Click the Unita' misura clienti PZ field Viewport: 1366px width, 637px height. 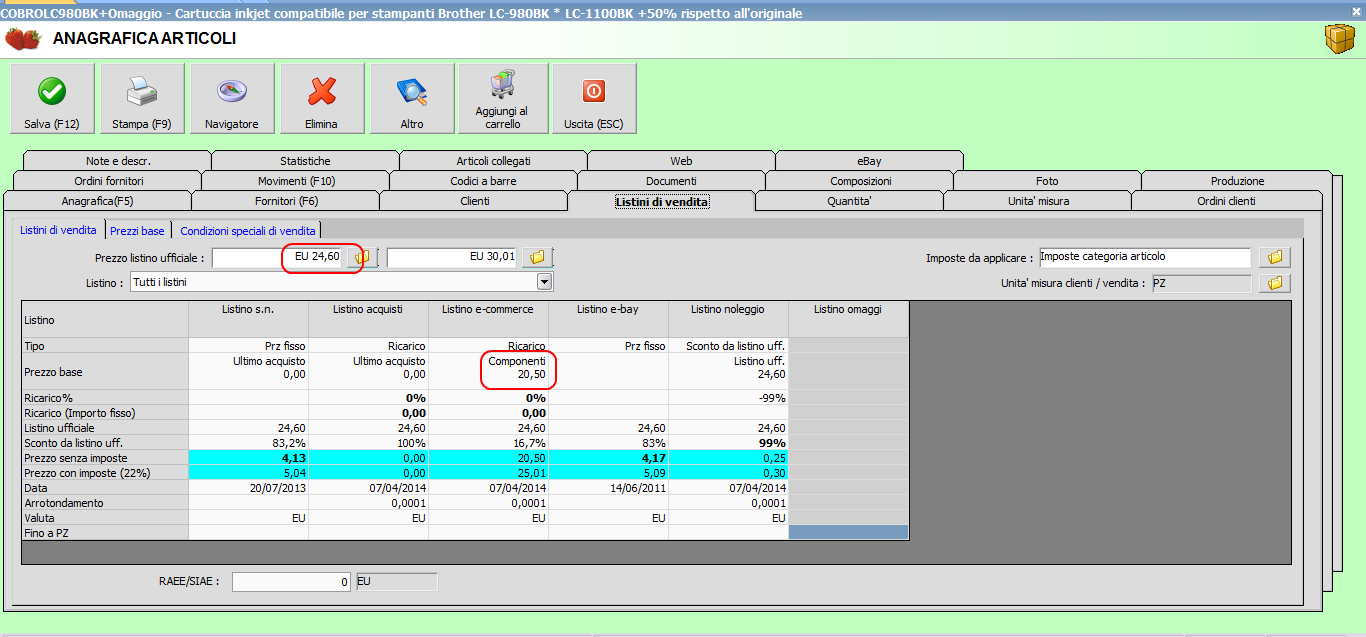pyautogui.click(x=1201, y=284)
